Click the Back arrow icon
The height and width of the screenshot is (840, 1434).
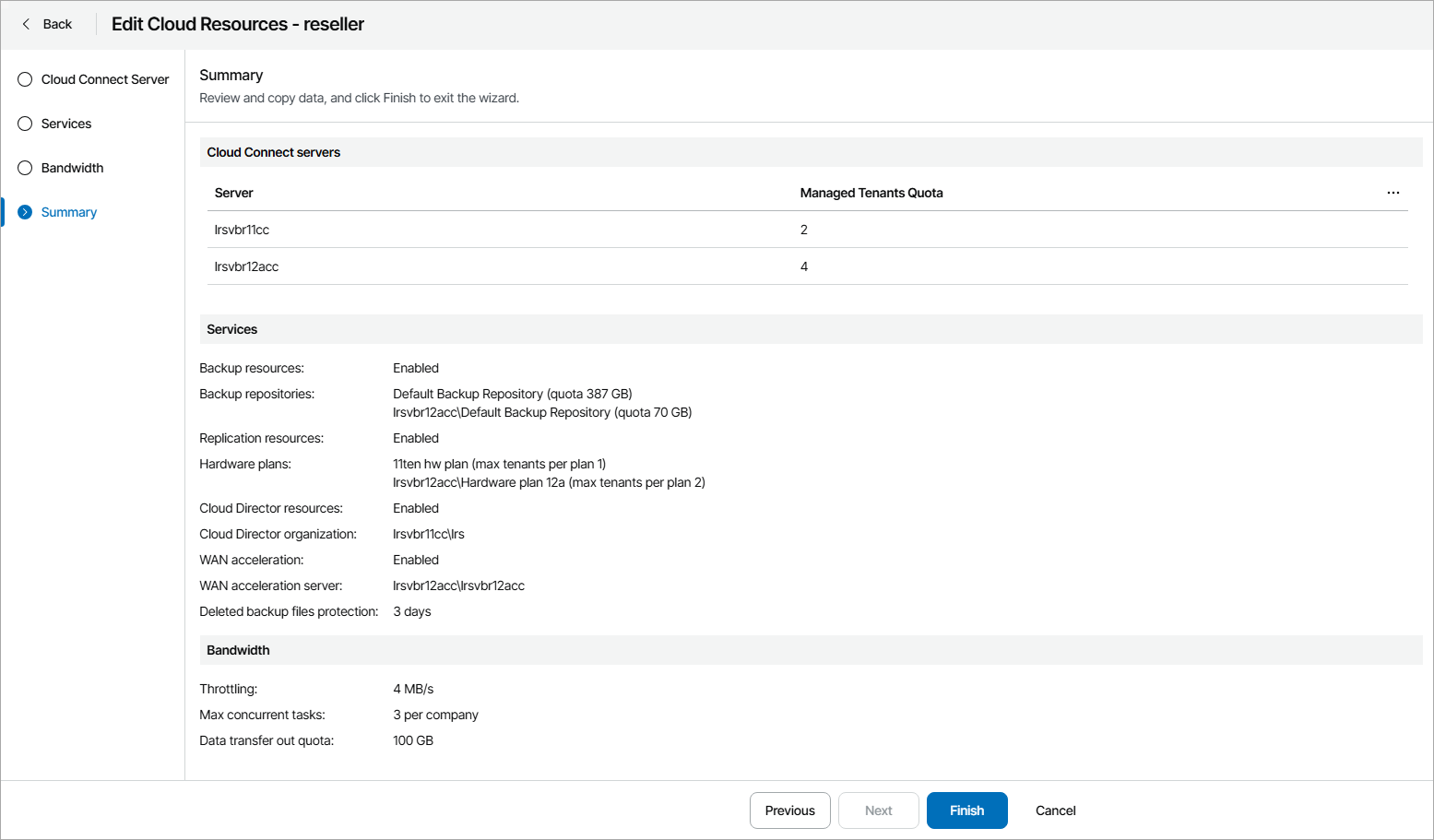tap(26, 24)
